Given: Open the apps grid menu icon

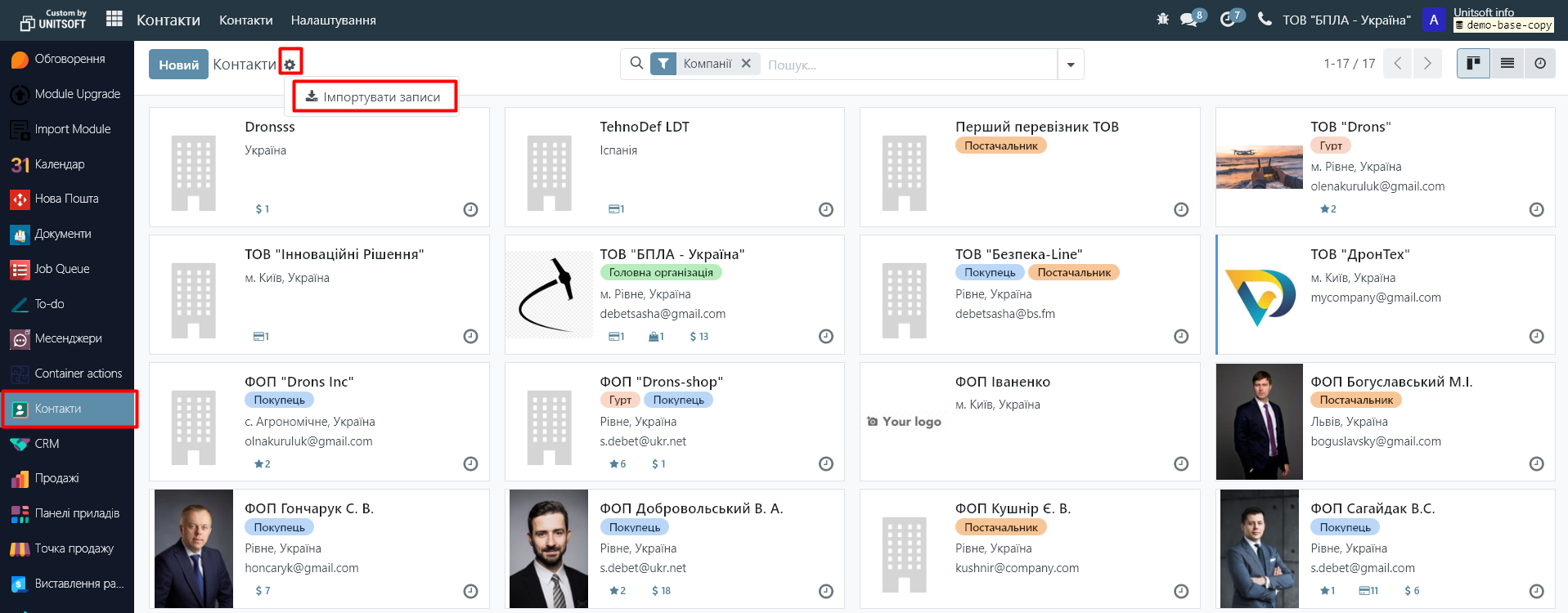Looking at the screenshot, I should tap(115, 19).
